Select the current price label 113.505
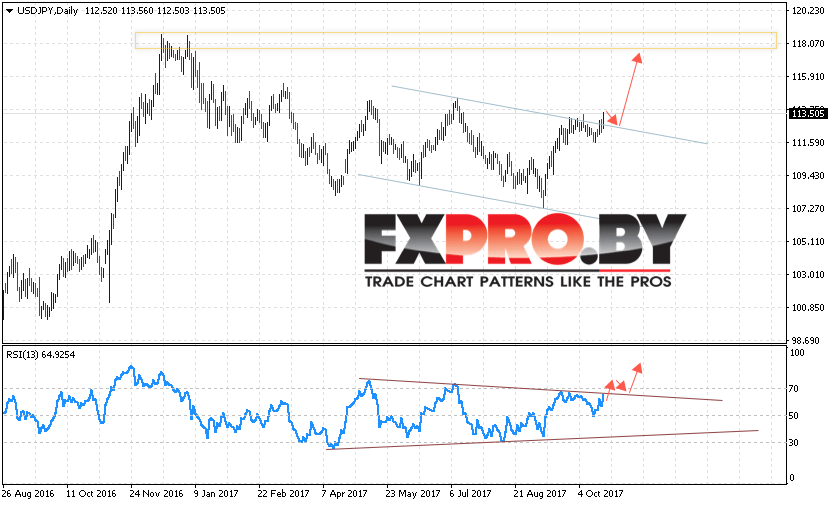Screen dimensions: 829x505 807,114
